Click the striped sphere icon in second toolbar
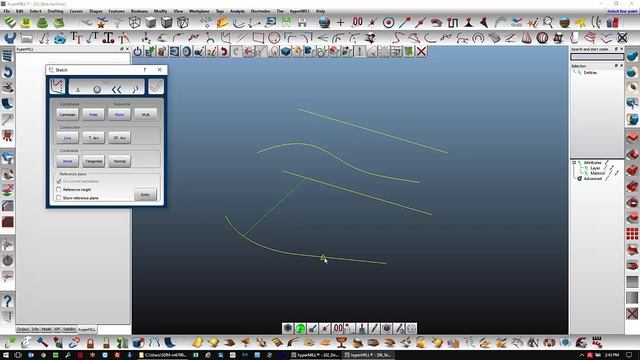 tap(542, 38)
